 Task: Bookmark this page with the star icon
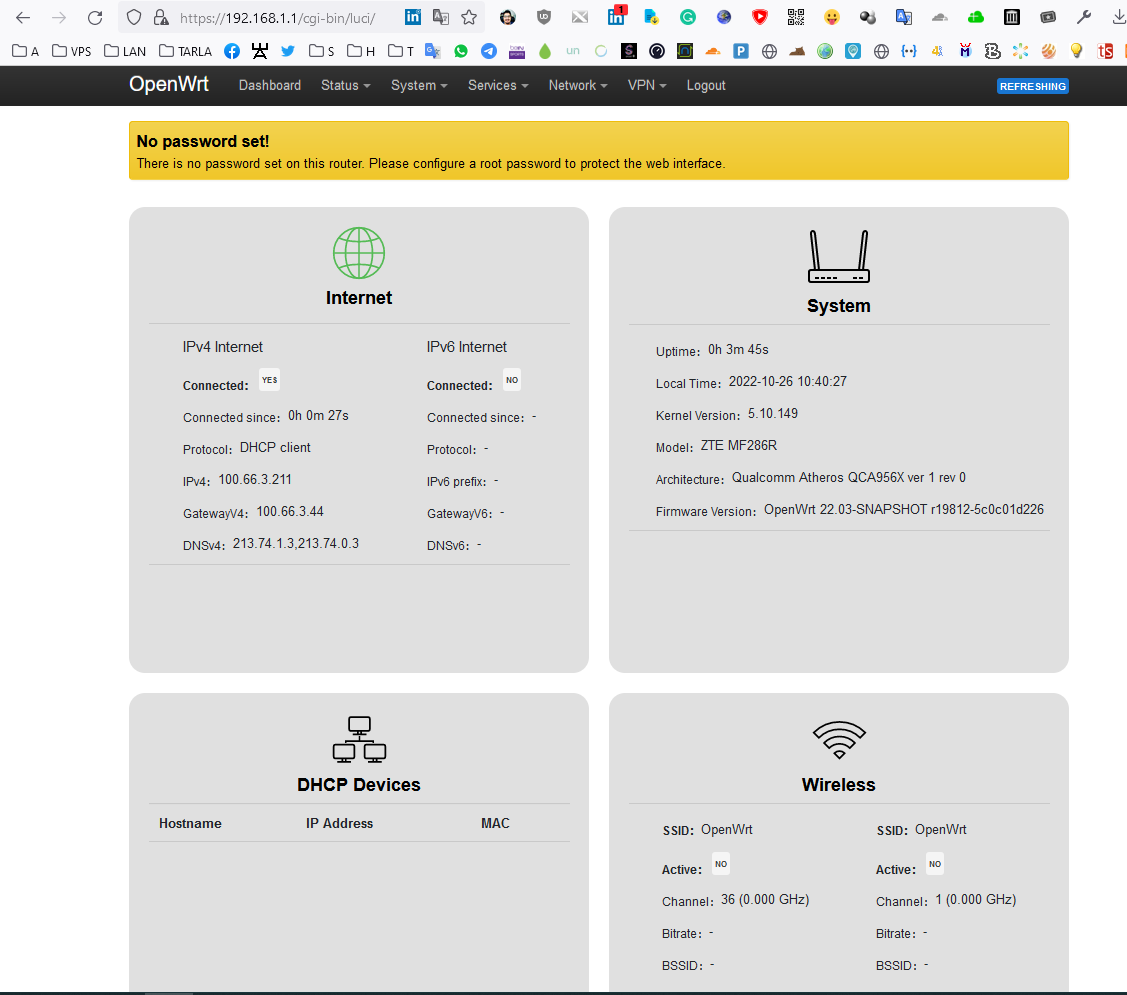469,18
